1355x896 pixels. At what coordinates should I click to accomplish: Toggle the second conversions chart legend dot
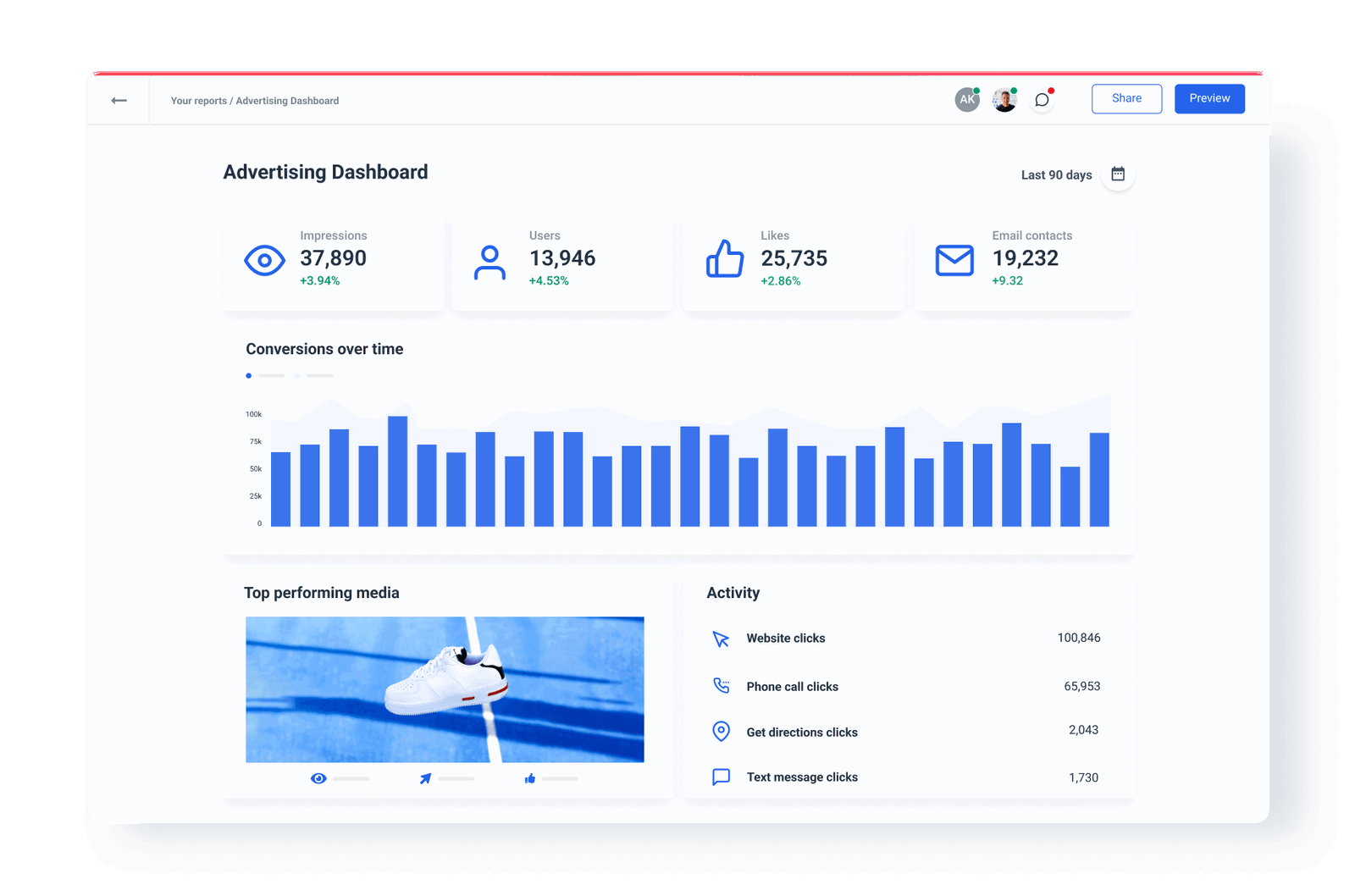click(297, 375)
